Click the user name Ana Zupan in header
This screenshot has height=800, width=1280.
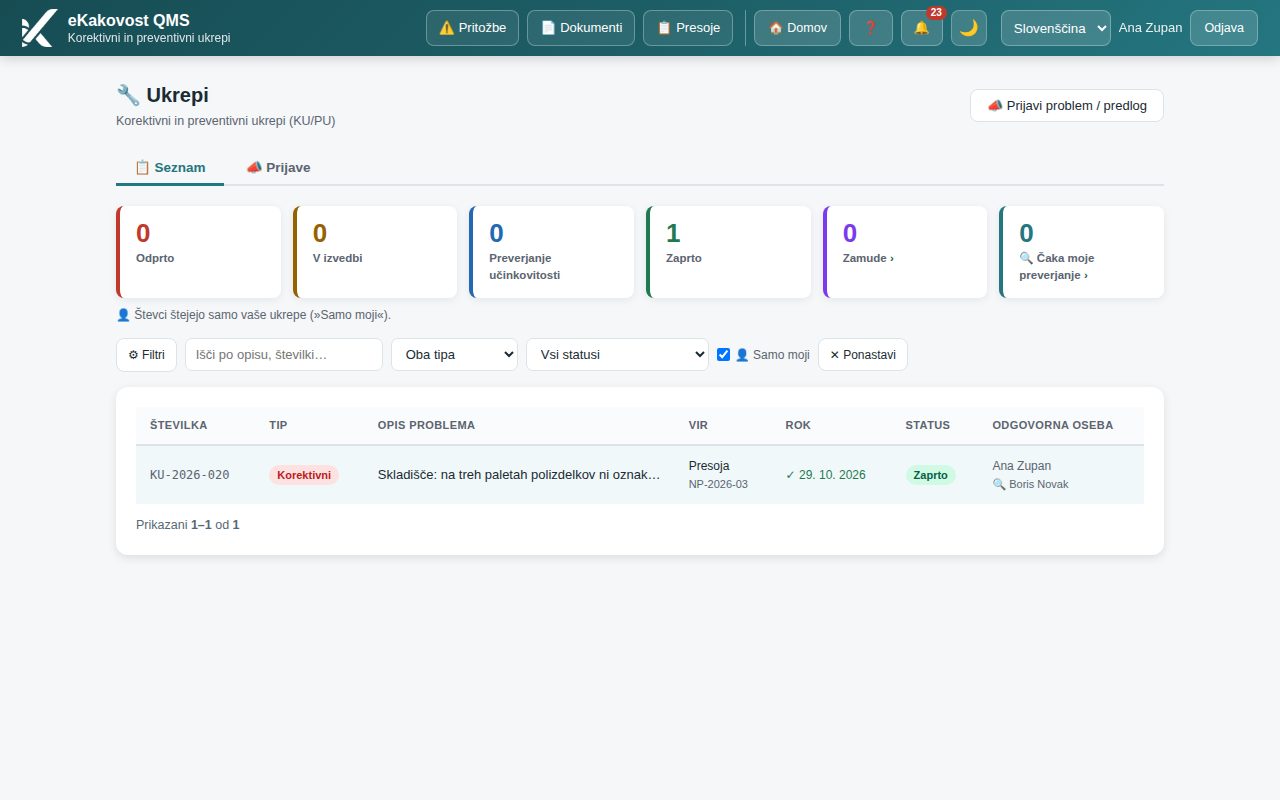[1150, 28]
